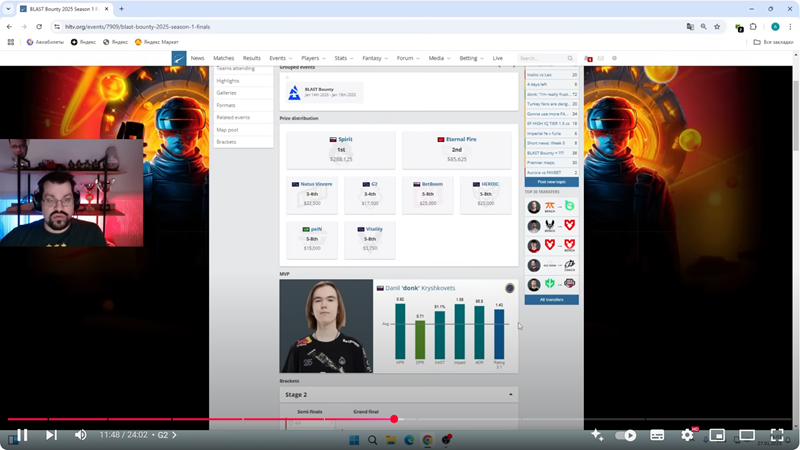The image size is (800, 450).
Task: Toggle YouTube autoplay switch
Action: pos(626,435)
